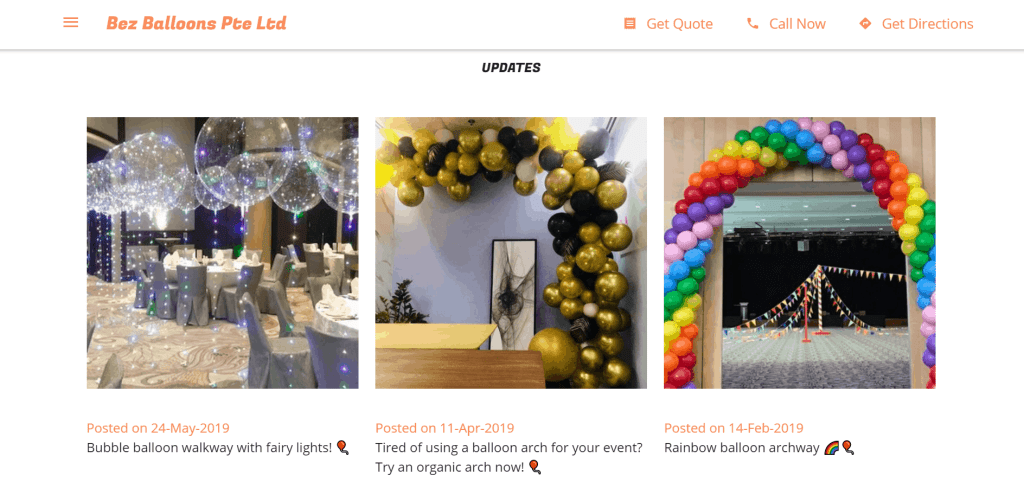The height and width of the screenshot is (482, 1024).
Task: Click balloon emoji after organic arch text
Action: 534,468
